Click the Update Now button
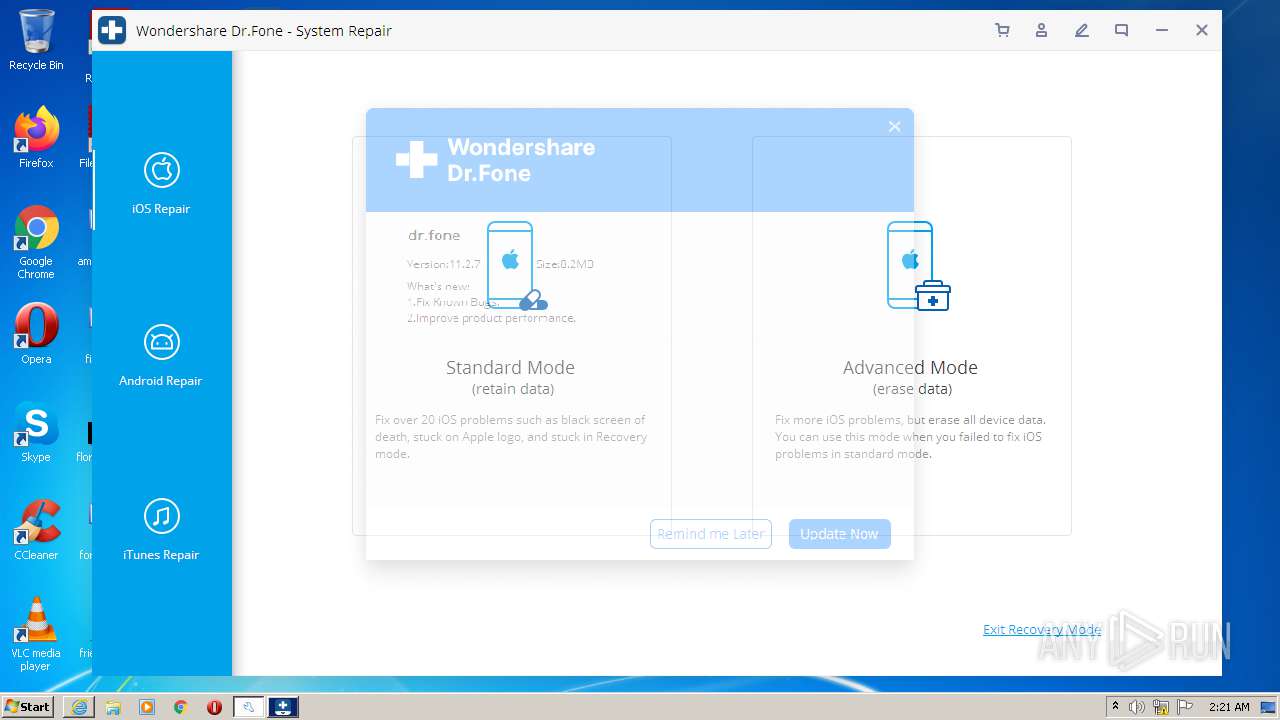 tap(839, 534)
